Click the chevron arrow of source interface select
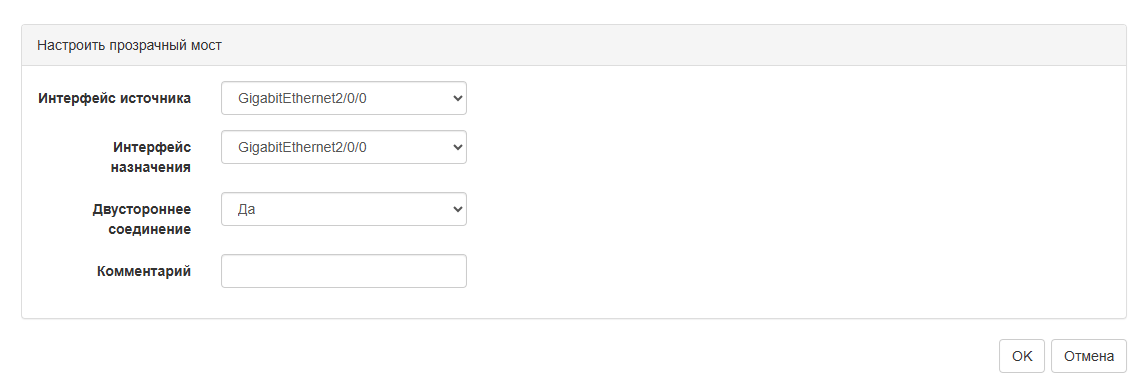This screenshot has width=1131, height=385. click(457, 99)
